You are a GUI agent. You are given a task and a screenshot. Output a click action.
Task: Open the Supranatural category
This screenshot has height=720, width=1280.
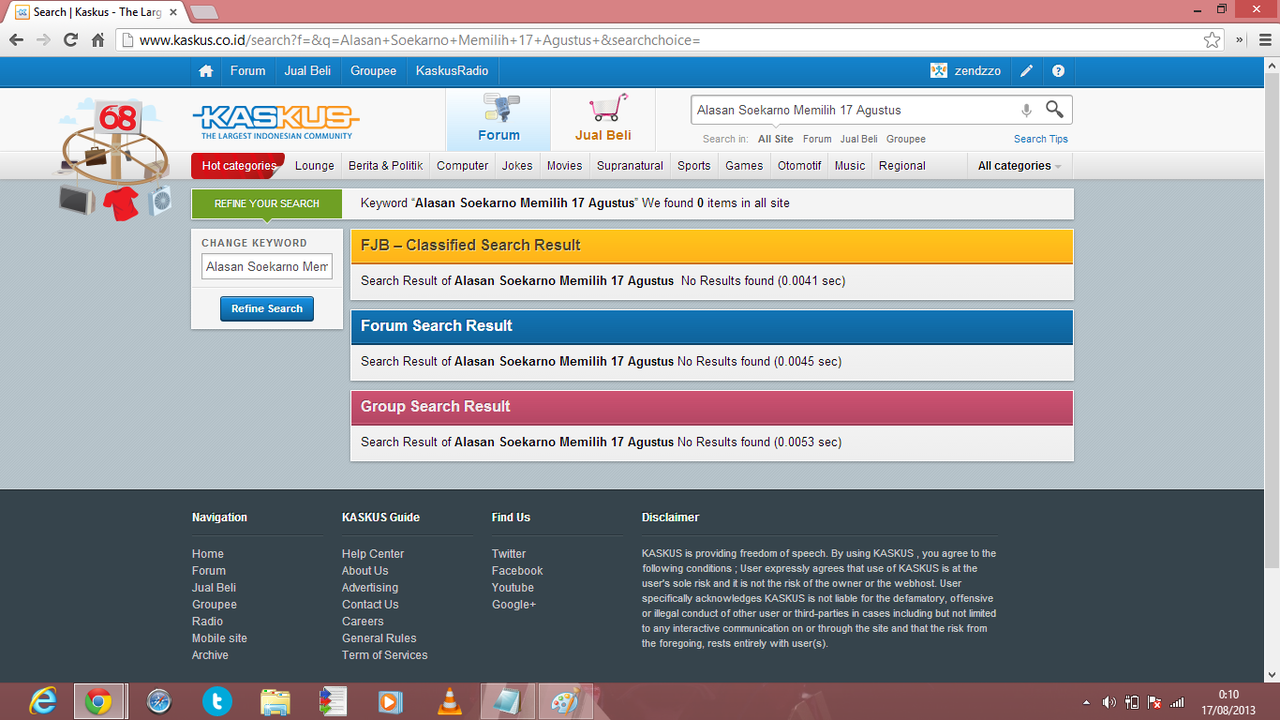[x=630, y=166]
